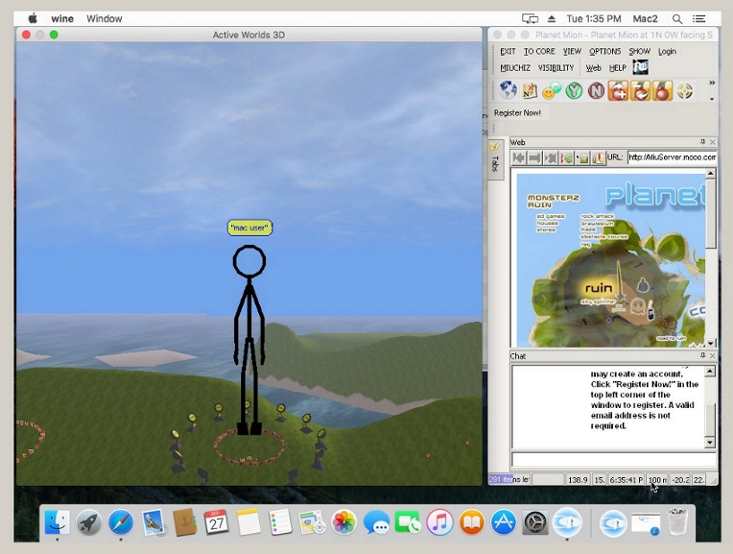This screenshot has width=733, height=554.
Task: Click the Chat panel scroll down arrow
Action: point(710,442)
